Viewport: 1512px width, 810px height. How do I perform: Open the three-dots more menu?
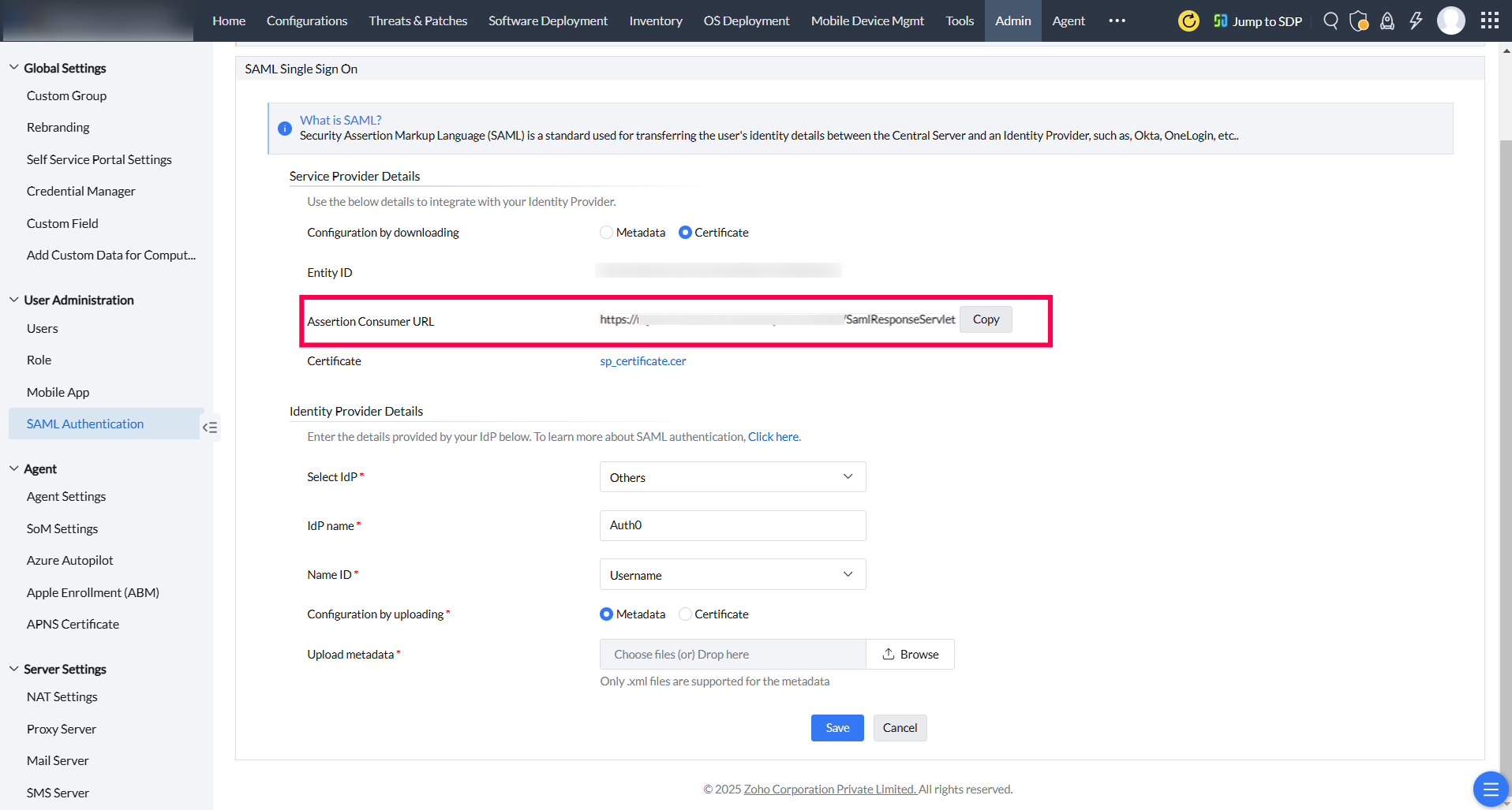1117,21
